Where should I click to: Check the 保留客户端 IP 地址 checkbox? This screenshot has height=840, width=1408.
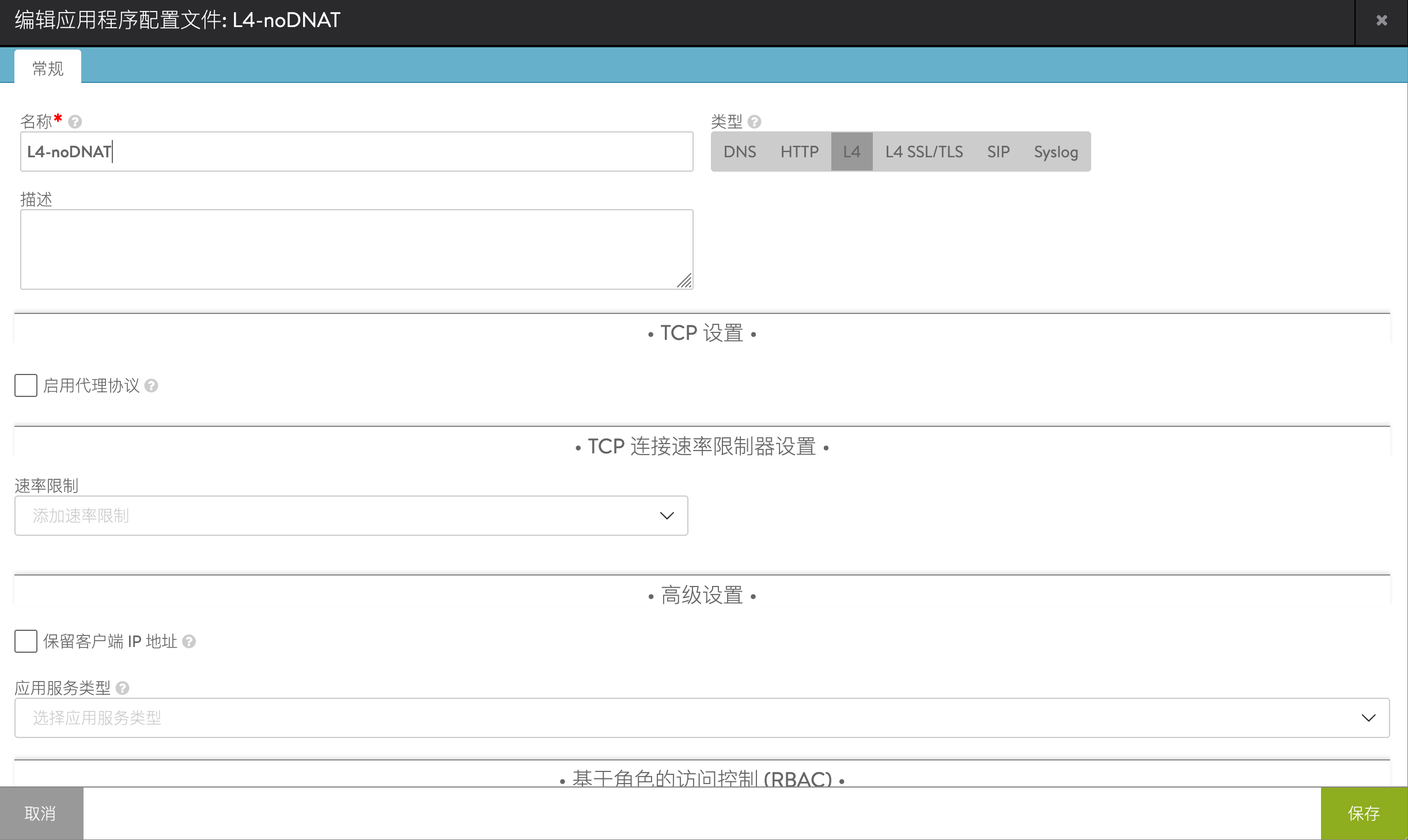(x=26, y=641)
